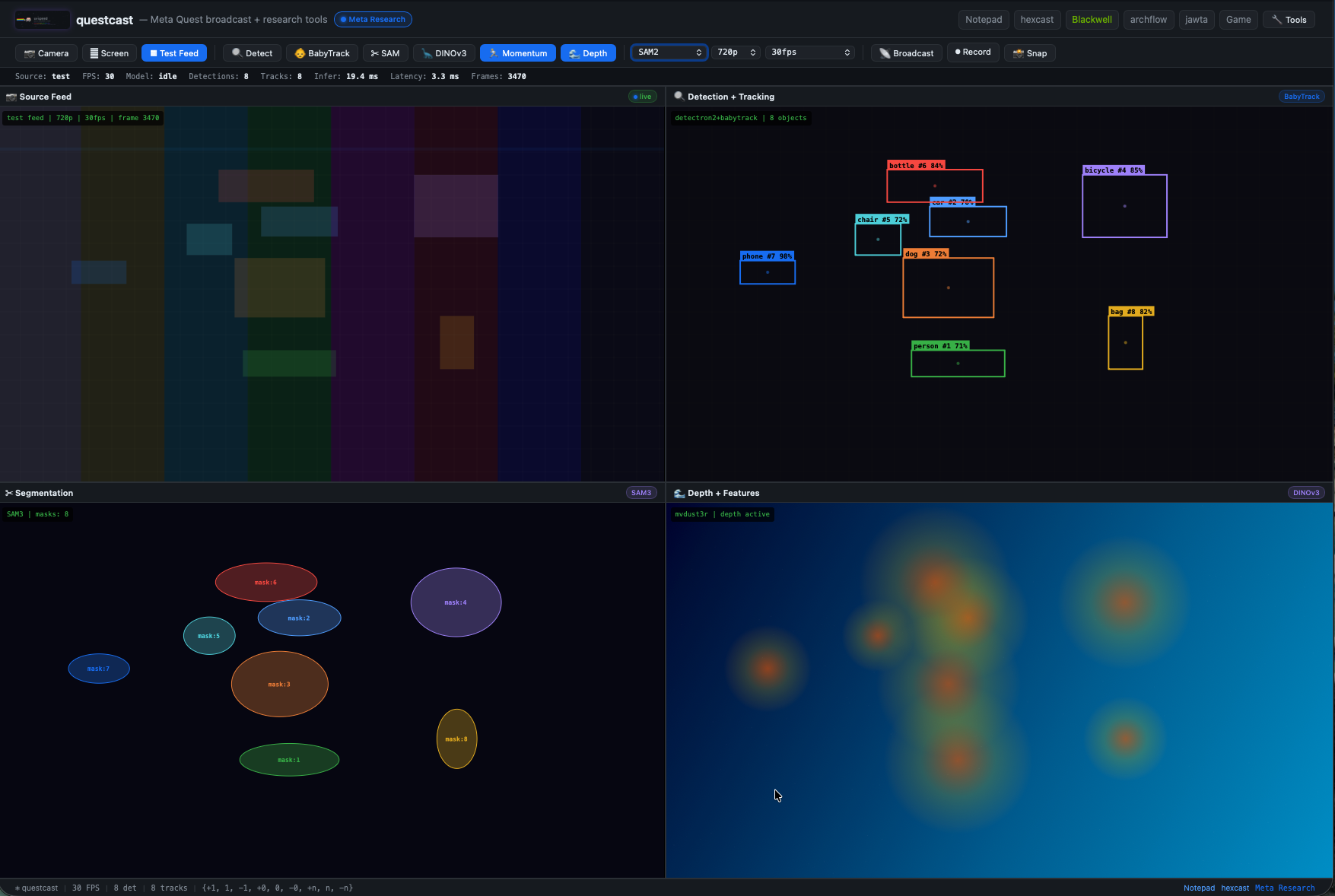The height and width of the screenshot is (896, 1335).
Task: Start the Broadcast stream
Action: point(906,53)
